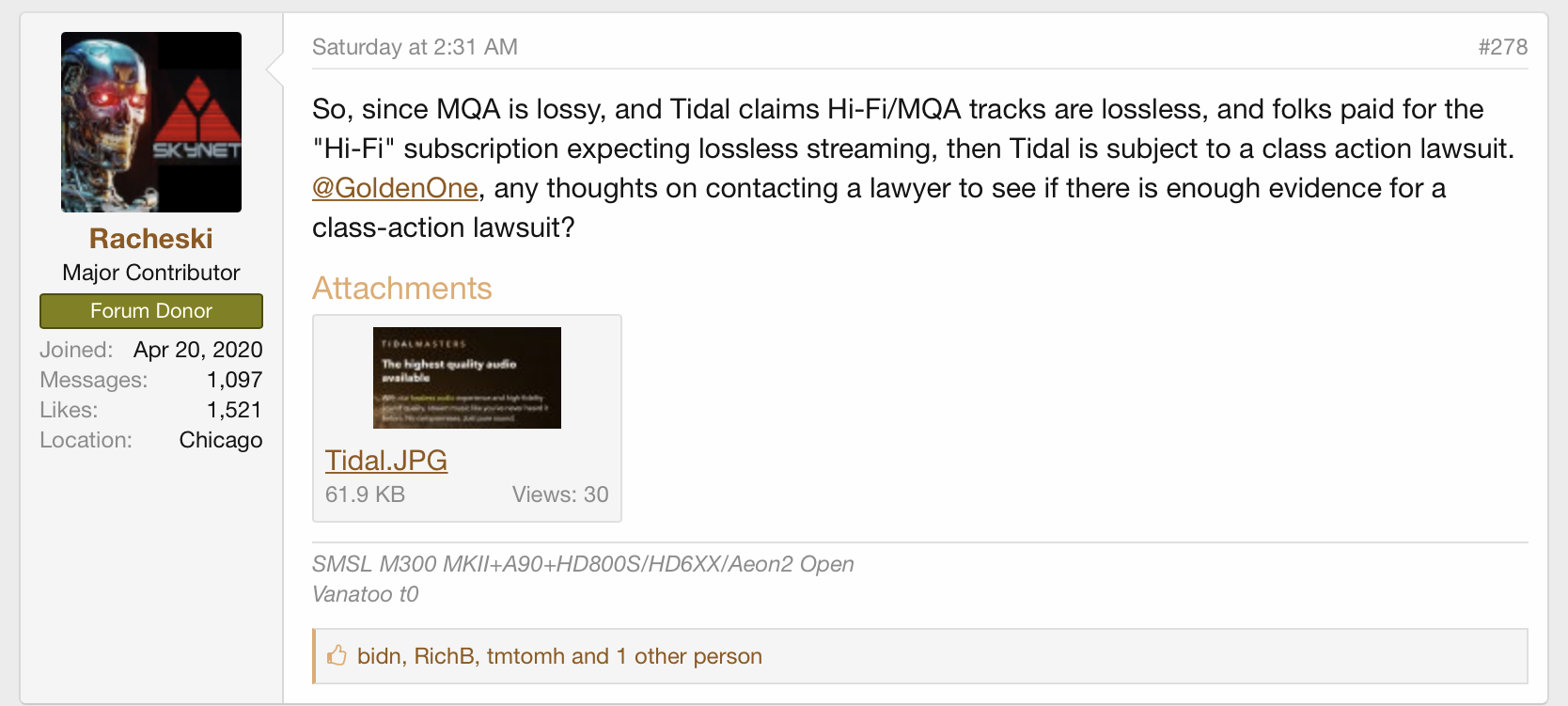Click the thumbs-up like icon
Image resolution: width=1568 pixels, height=706 pixels.
[337, 655]
